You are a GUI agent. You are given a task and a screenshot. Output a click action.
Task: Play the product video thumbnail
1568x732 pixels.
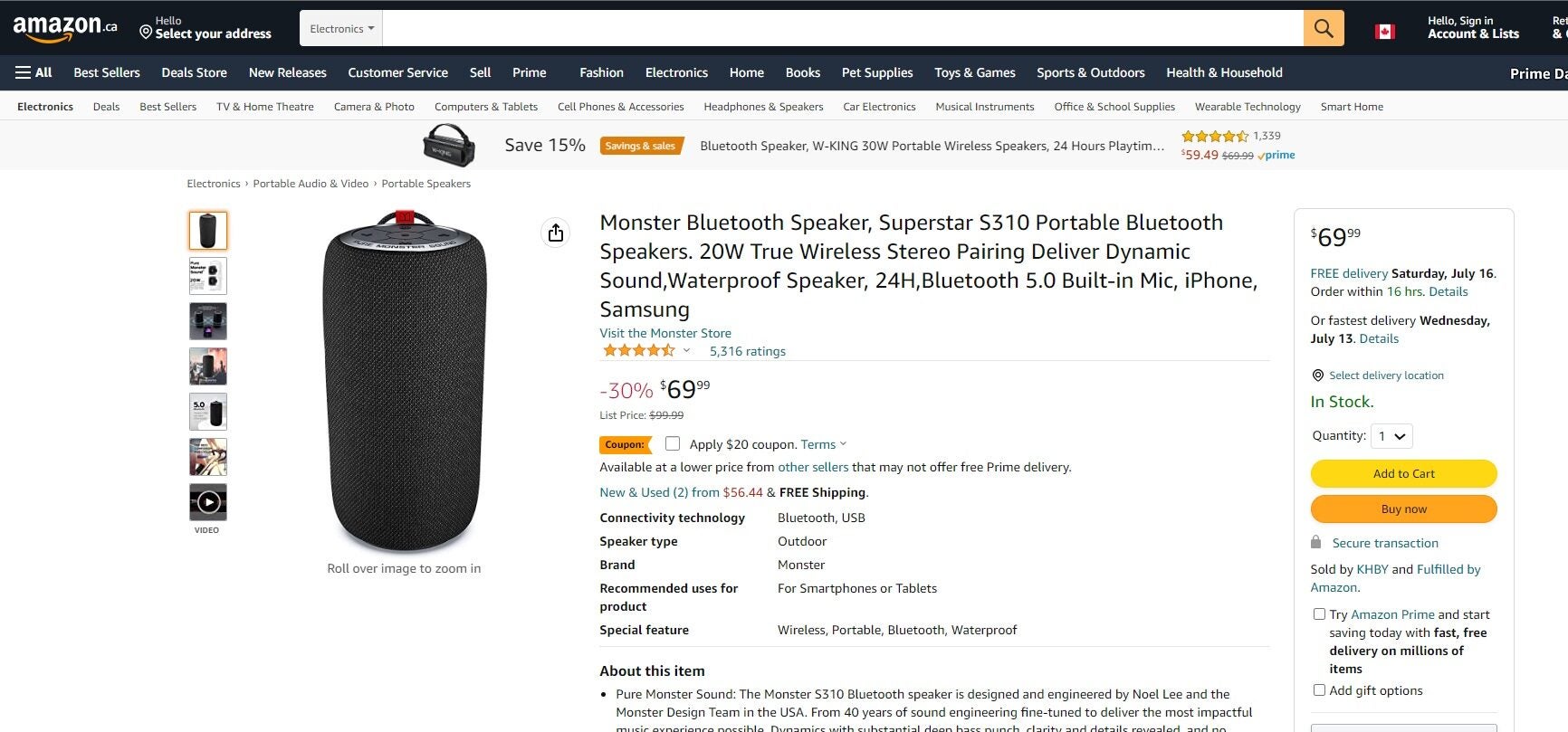click(208, 502)
